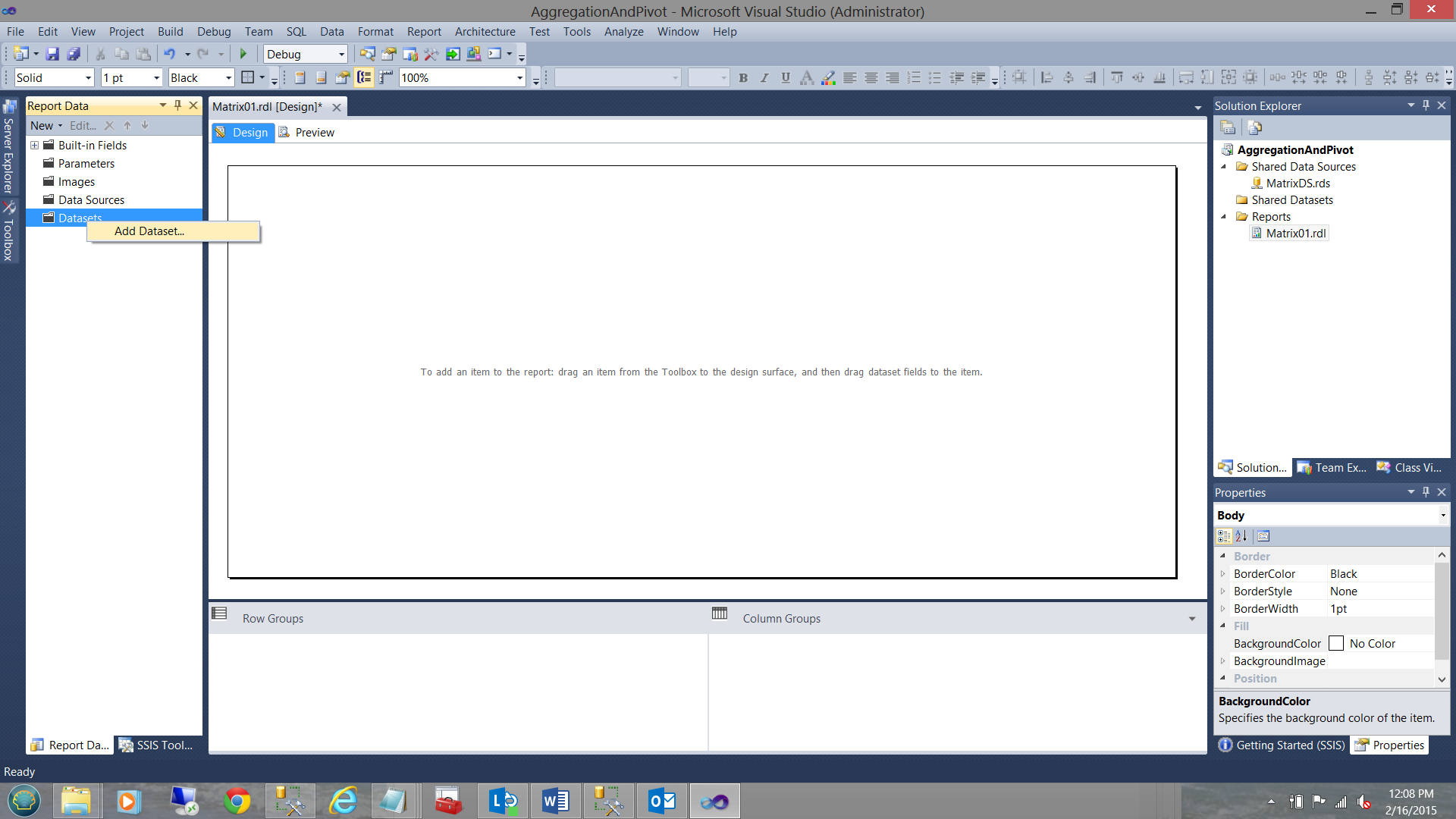The height and width of the screenshot is (819, 1456).
Task: Toggle the highlighted Grouping pane button
Action: pyautogui.click(x=364, y=77)
